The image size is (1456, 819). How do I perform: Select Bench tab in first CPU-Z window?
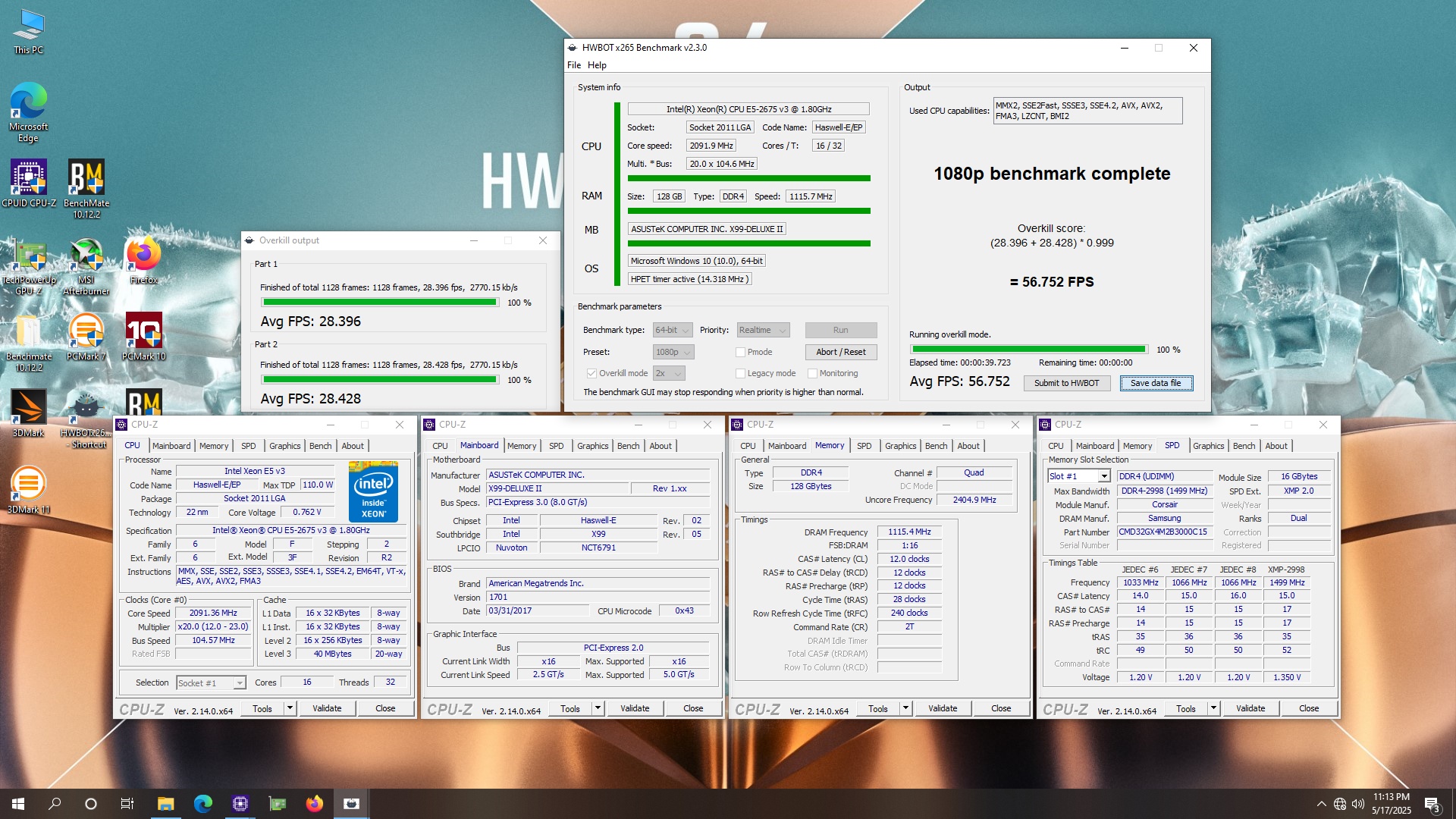point(321,446)
